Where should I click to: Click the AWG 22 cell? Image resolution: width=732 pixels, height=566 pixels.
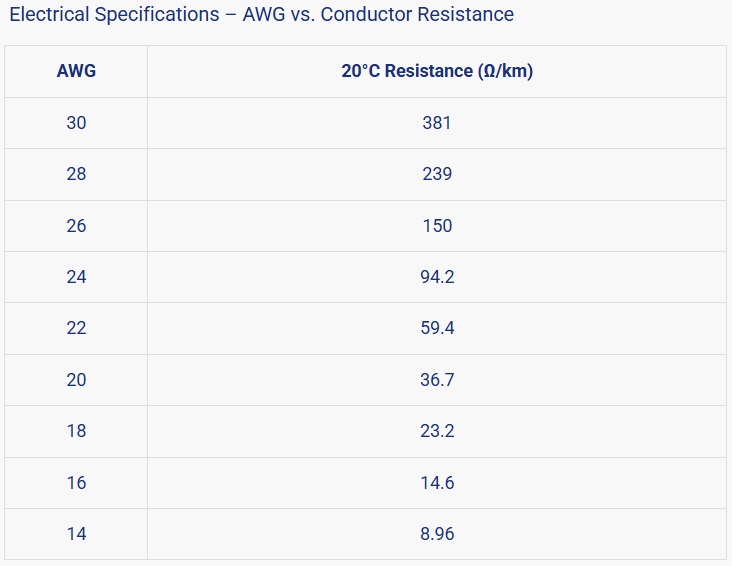76,328
